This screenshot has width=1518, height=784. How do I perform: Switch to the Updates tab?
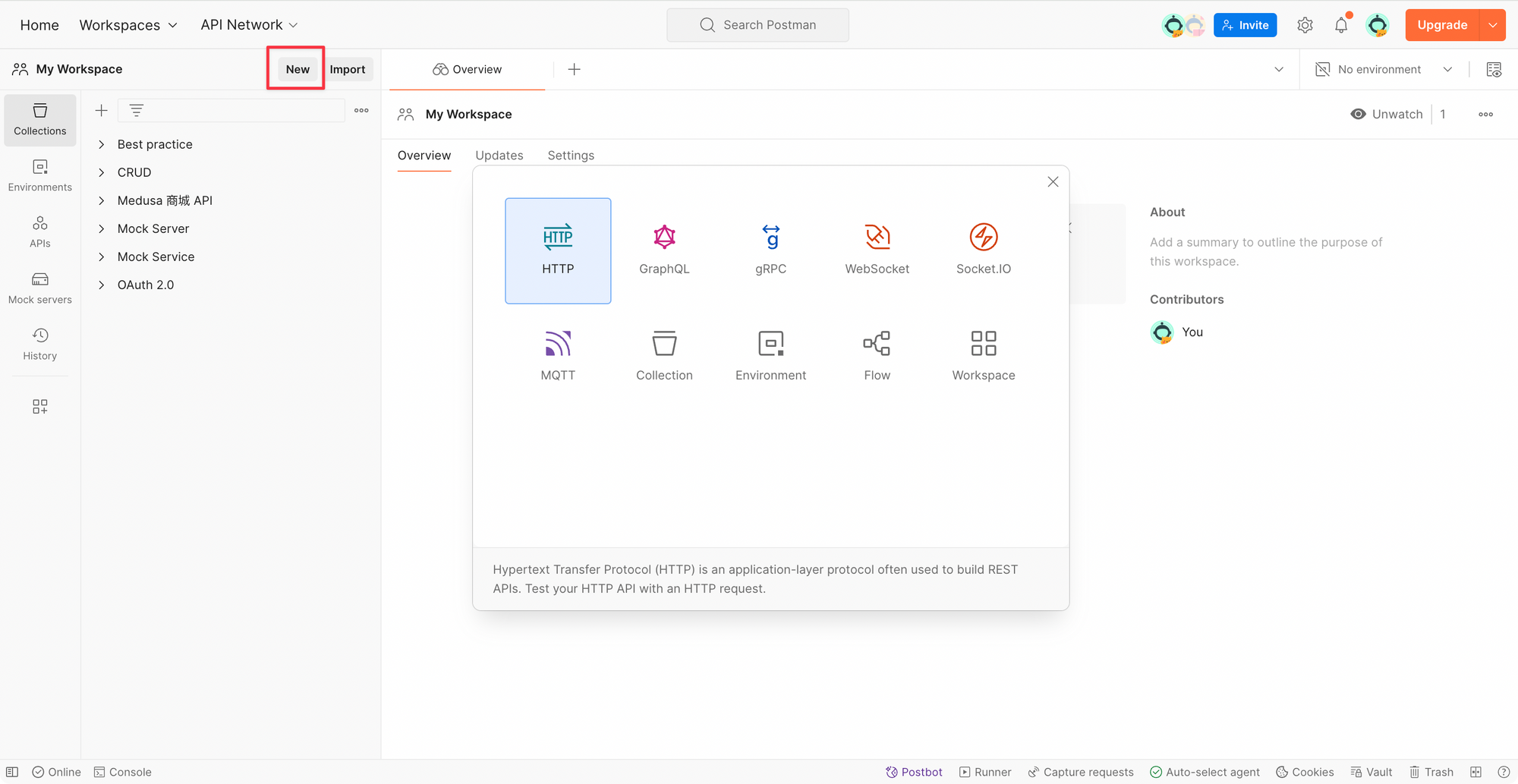(499, 156)
